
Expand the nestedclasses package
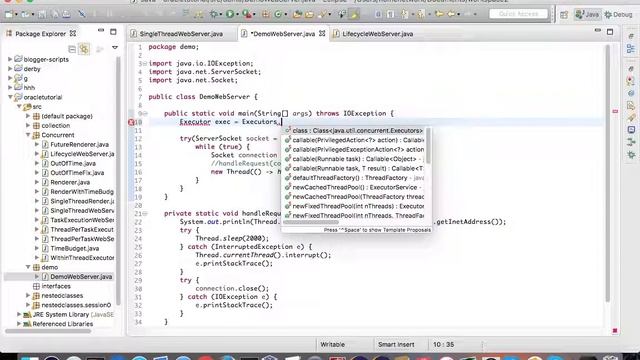click(x=28, y=295)
